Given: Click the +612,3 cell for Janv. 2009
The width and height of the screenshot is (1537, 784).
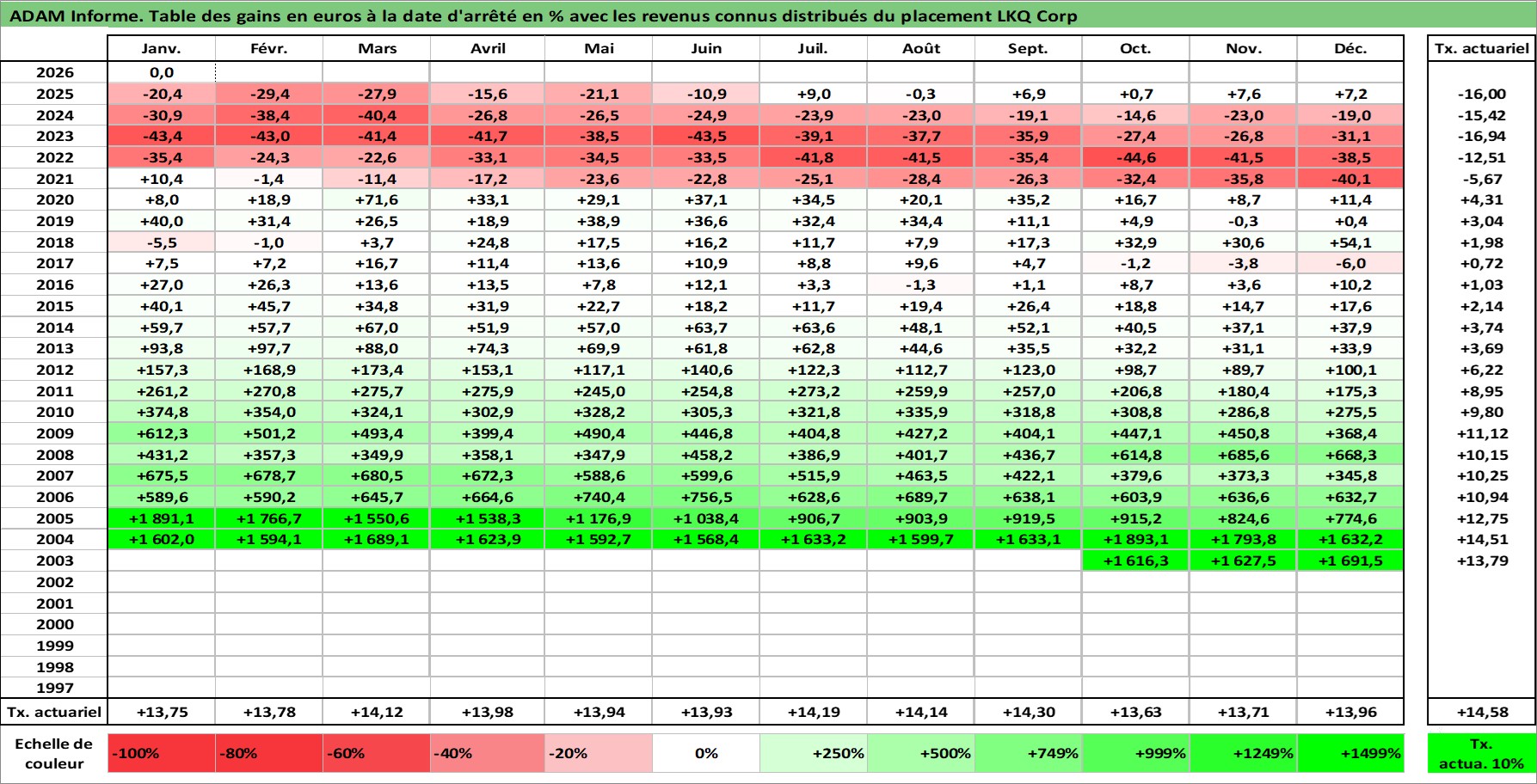Looking at the screenshot, I should pyautogui.click(x=162, y=433).
